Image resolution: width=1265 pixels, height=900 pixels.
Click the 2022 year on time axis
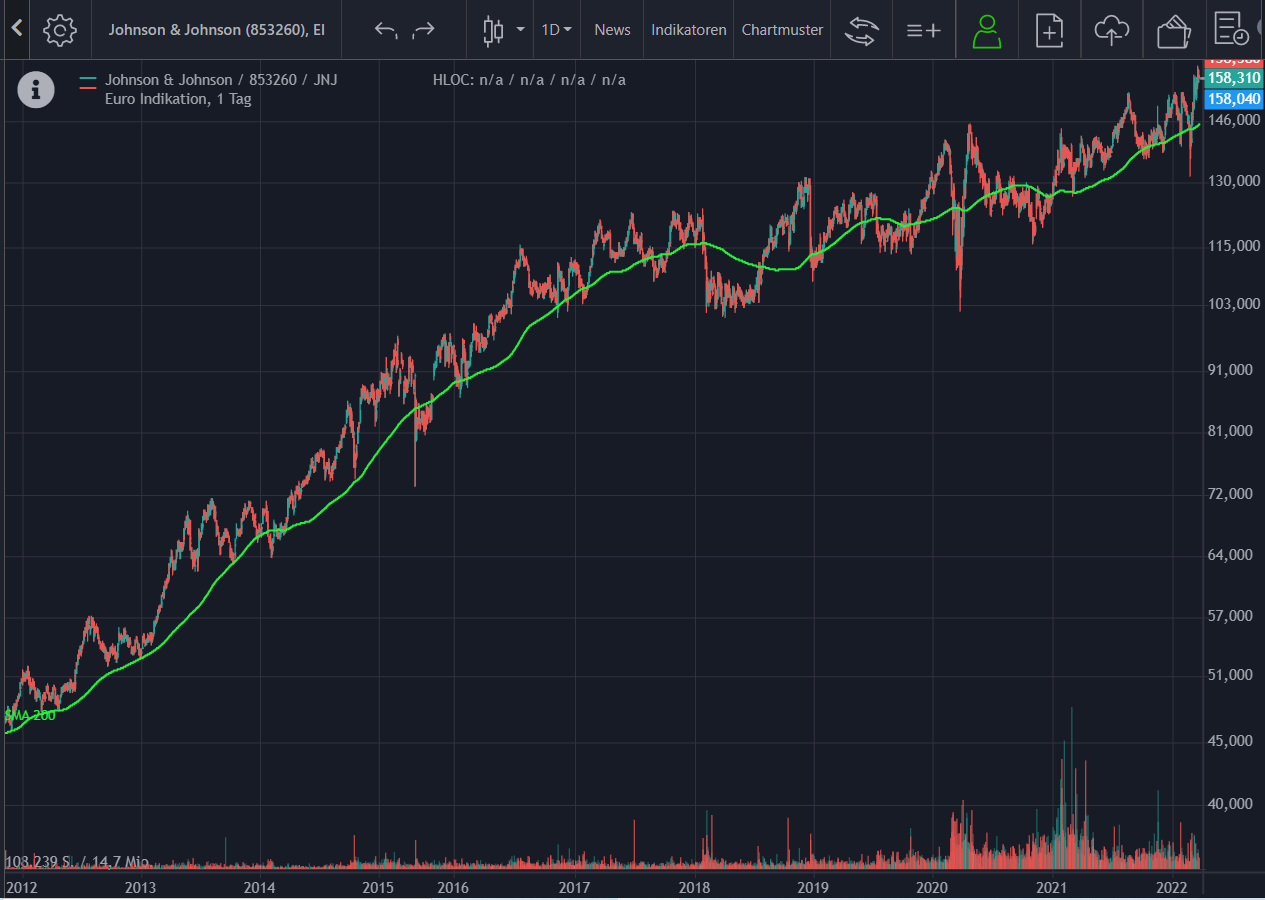[1171, 887]
